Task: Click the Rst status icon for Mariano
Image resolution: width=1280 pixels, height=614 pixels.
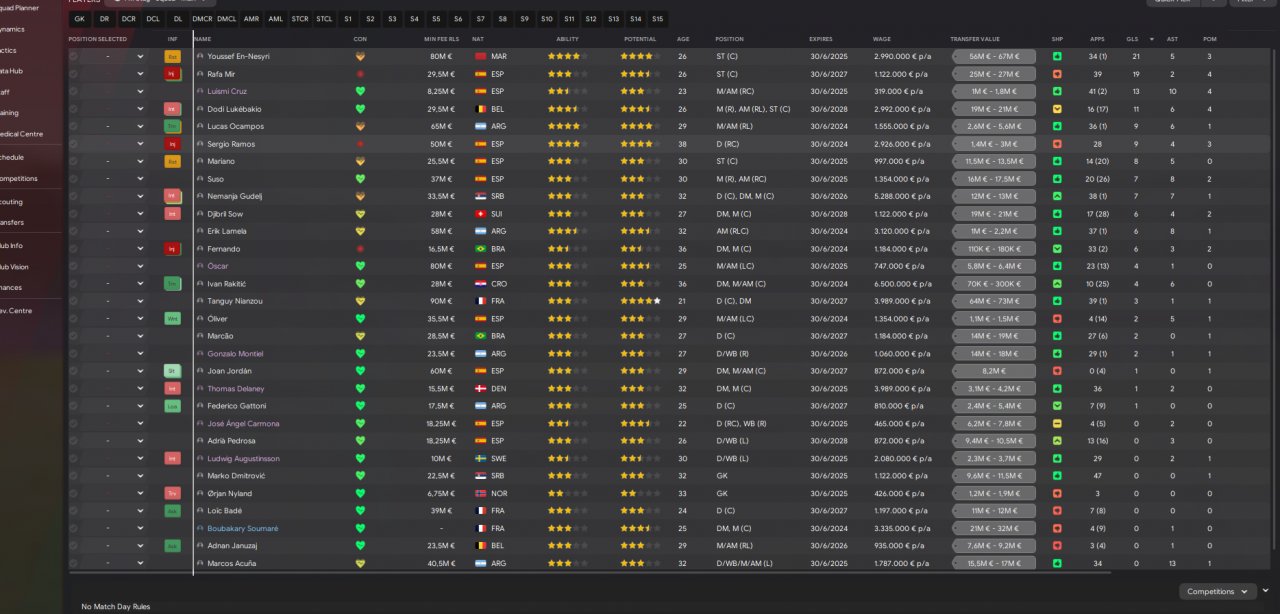Action: (172, 162)
